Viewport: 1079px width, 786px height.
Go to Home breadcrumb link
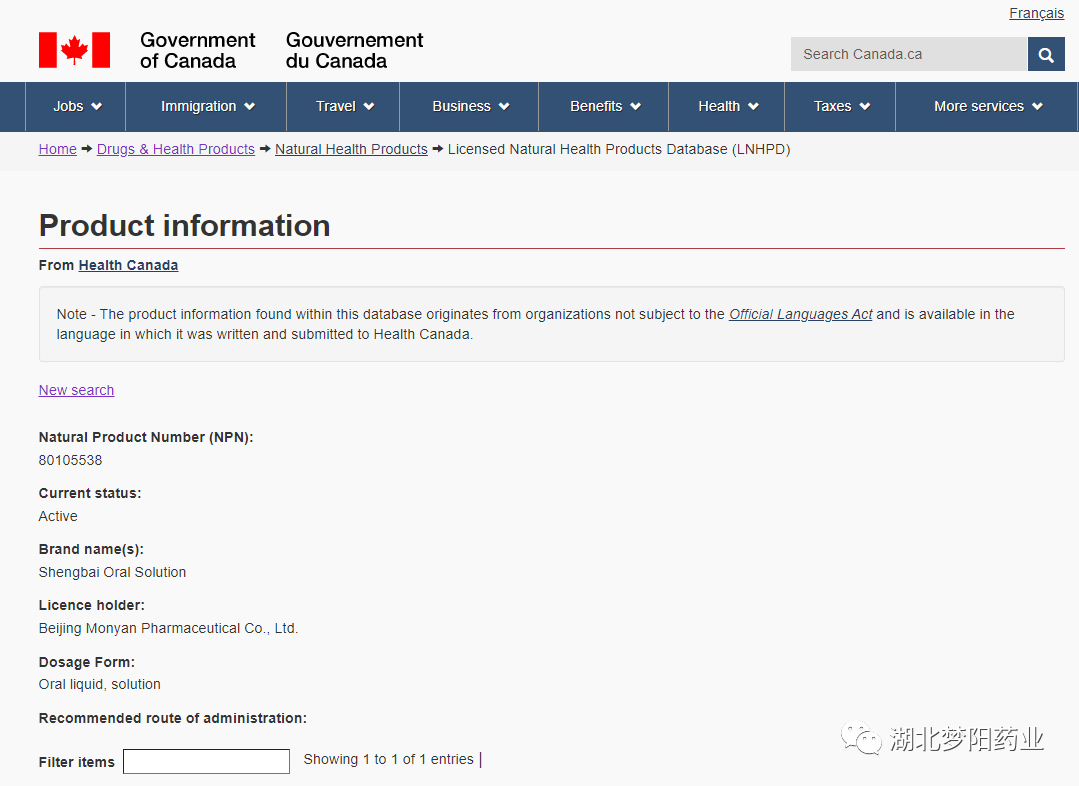pos(57,149)
